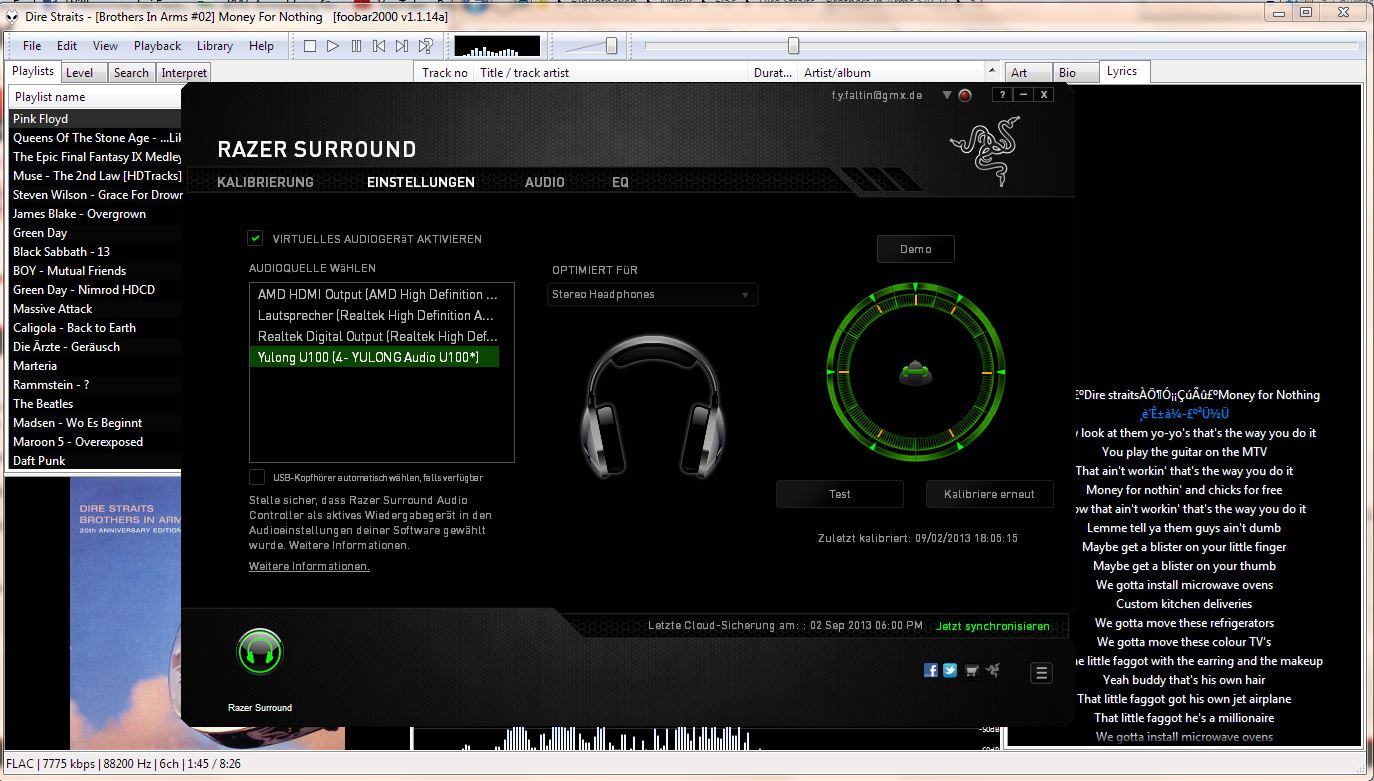The width and height of the screenshot is (1374, 781).
Task: Click the listener icon in surround circle
Action: [915, 373]
